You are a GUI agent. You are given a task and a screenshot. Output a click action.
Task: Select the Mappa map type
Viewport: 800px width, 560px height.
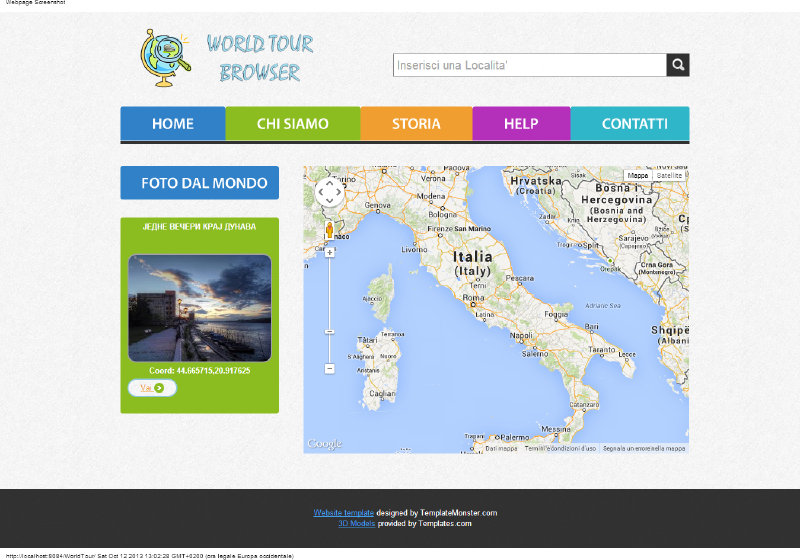tap(638, 175)
